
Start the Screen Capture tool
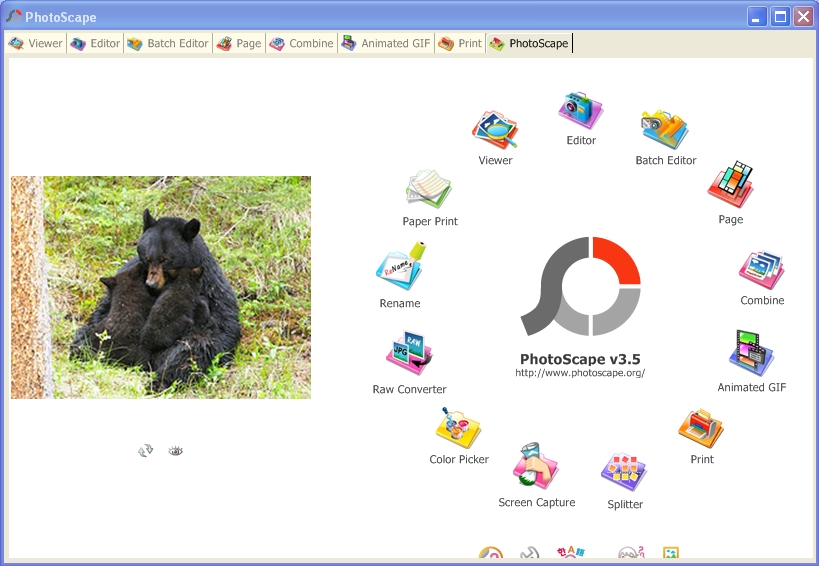point(535,466)
